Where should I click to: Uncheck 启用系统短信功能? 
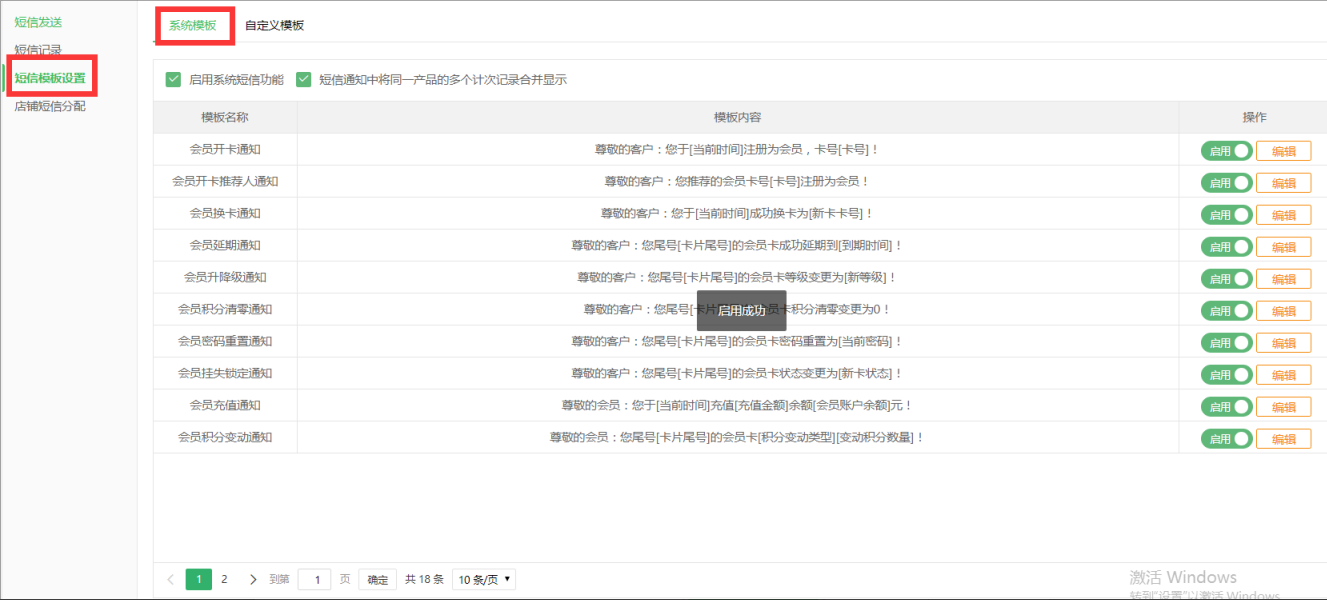pos(172,79)
